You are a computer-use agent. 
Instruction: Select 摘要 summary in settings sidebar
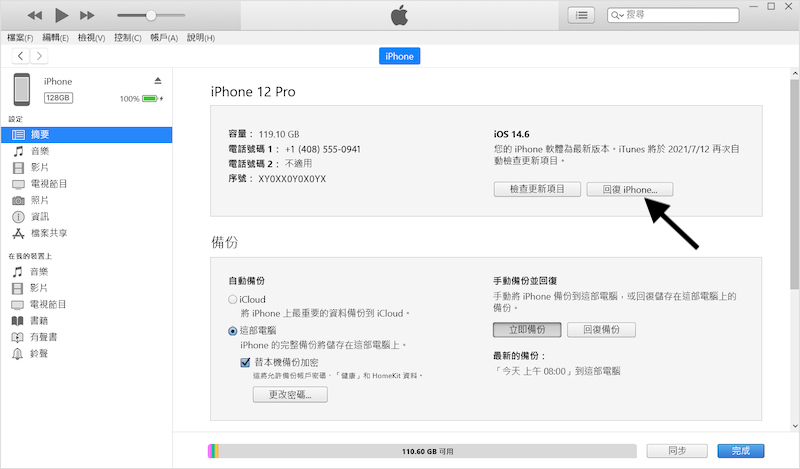[x=87, y=135]
